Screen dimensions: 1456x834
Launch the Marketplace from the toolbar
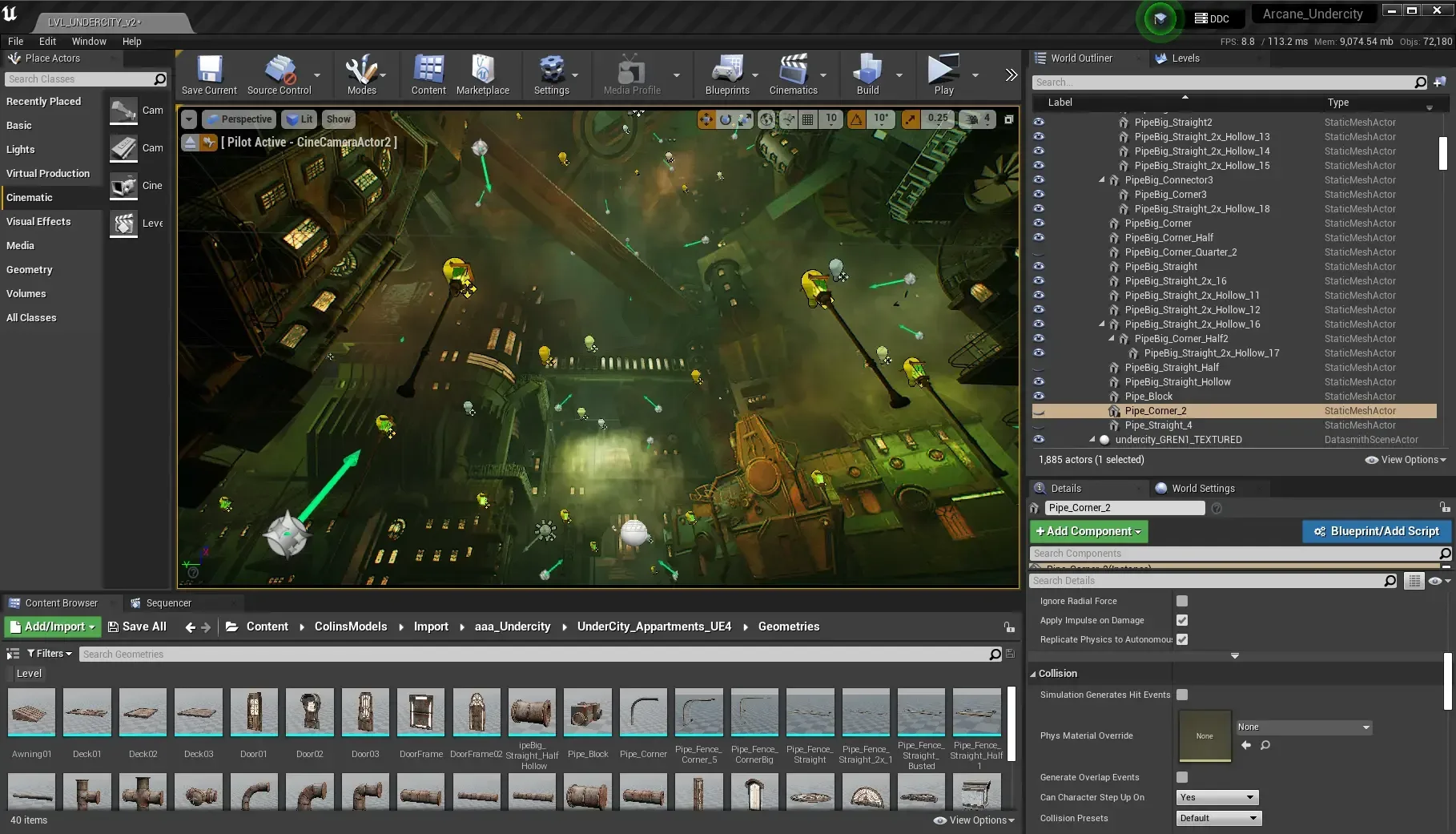coord(483,75)
